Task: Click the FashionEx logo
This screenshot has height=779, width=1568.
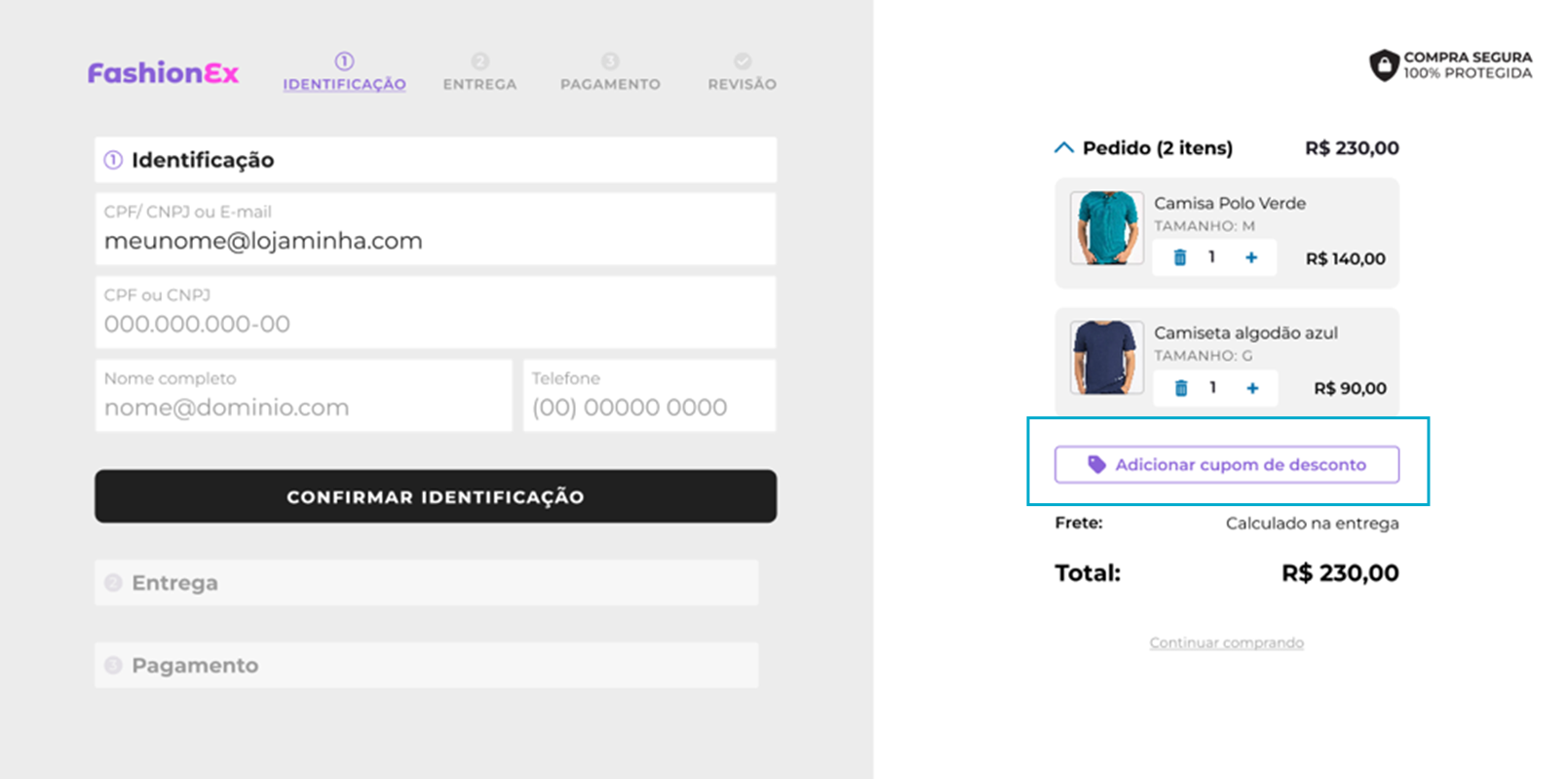Action: (163, 73)
